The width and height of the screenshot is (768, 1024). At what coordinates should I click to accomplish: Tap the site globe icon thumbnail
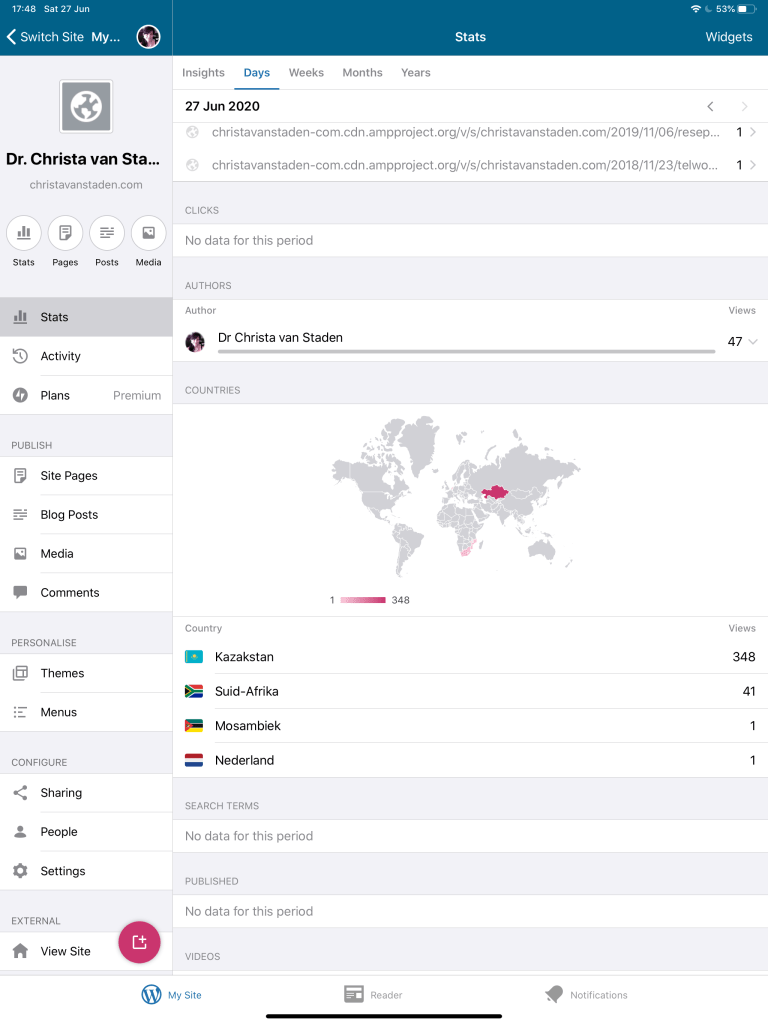[86, 107]
